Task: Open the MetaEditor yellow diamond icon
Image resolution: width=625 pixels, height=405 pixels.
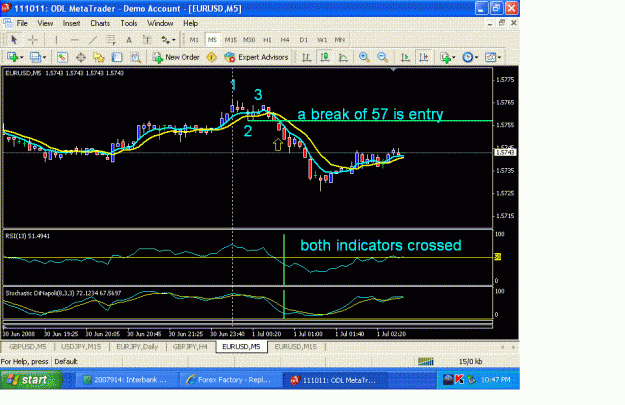Action: [212, 57]
